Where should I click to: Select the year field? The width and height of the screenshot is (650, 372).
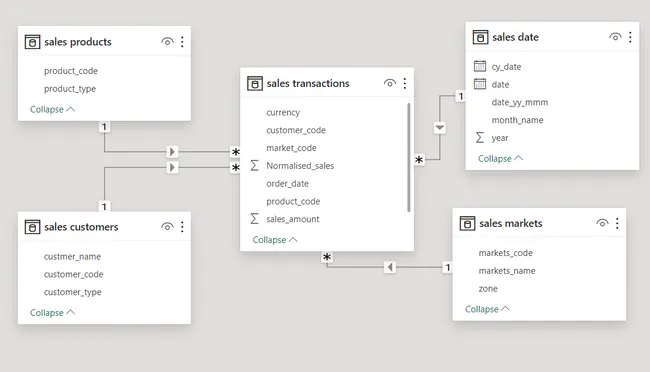pos(500,138)
